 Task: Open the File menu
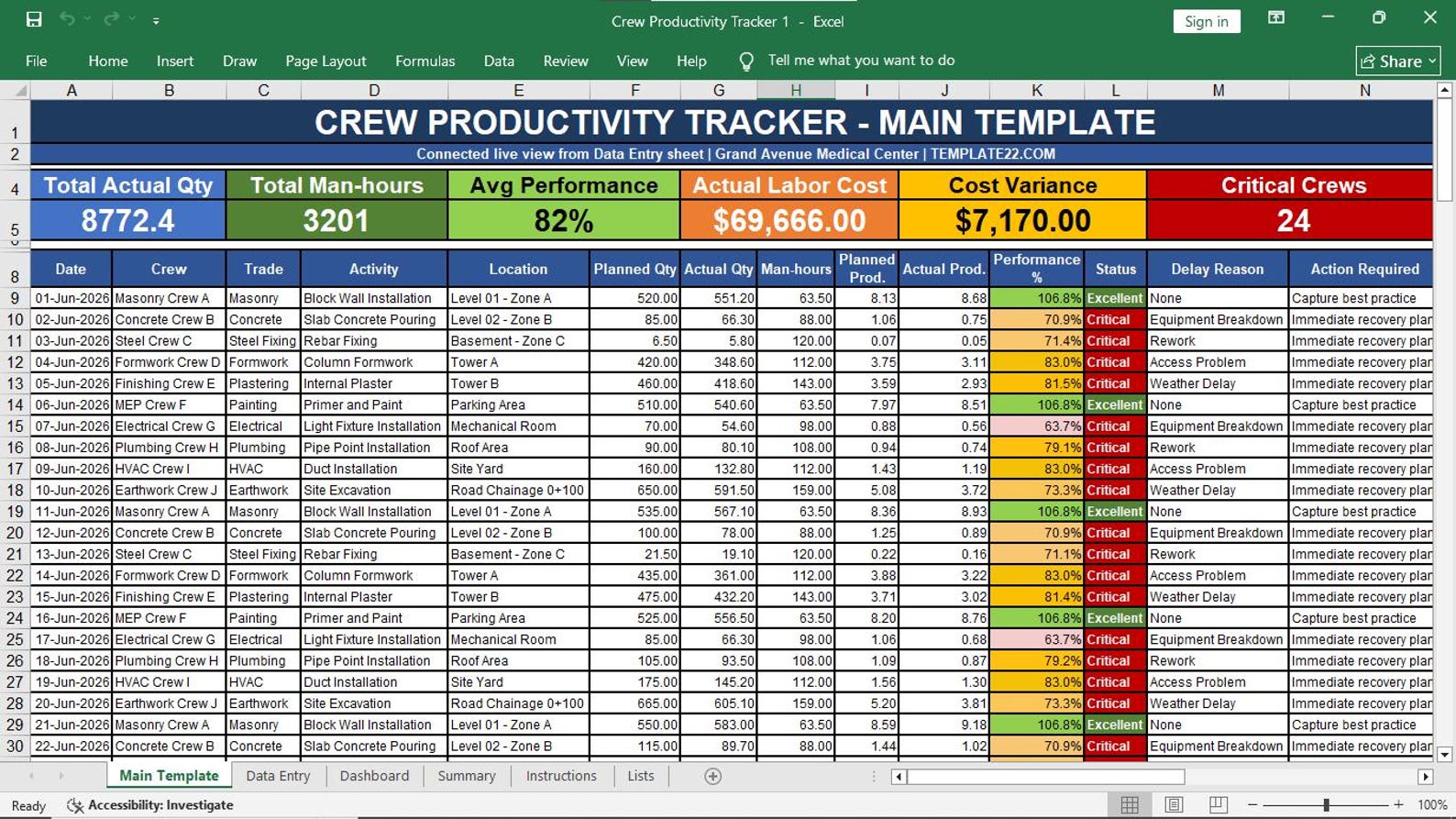click(37, 61)
